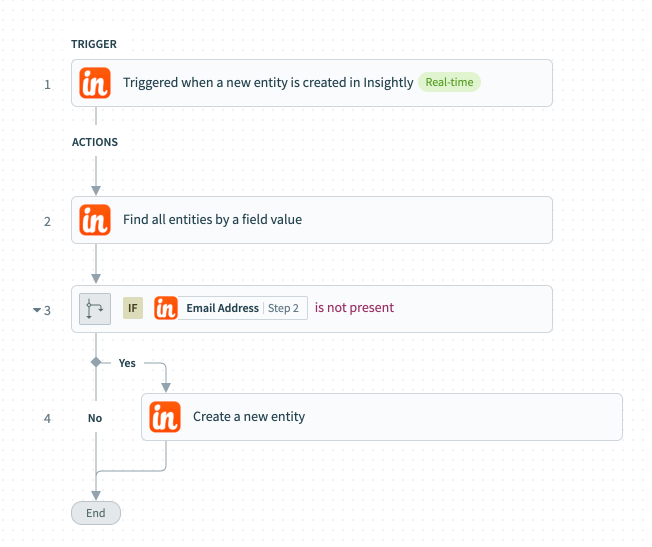The height and width of the screenshot is (547, 652).
Task: Open the trigger step Triggered when a new entity
Action: [x=312, y=83]
